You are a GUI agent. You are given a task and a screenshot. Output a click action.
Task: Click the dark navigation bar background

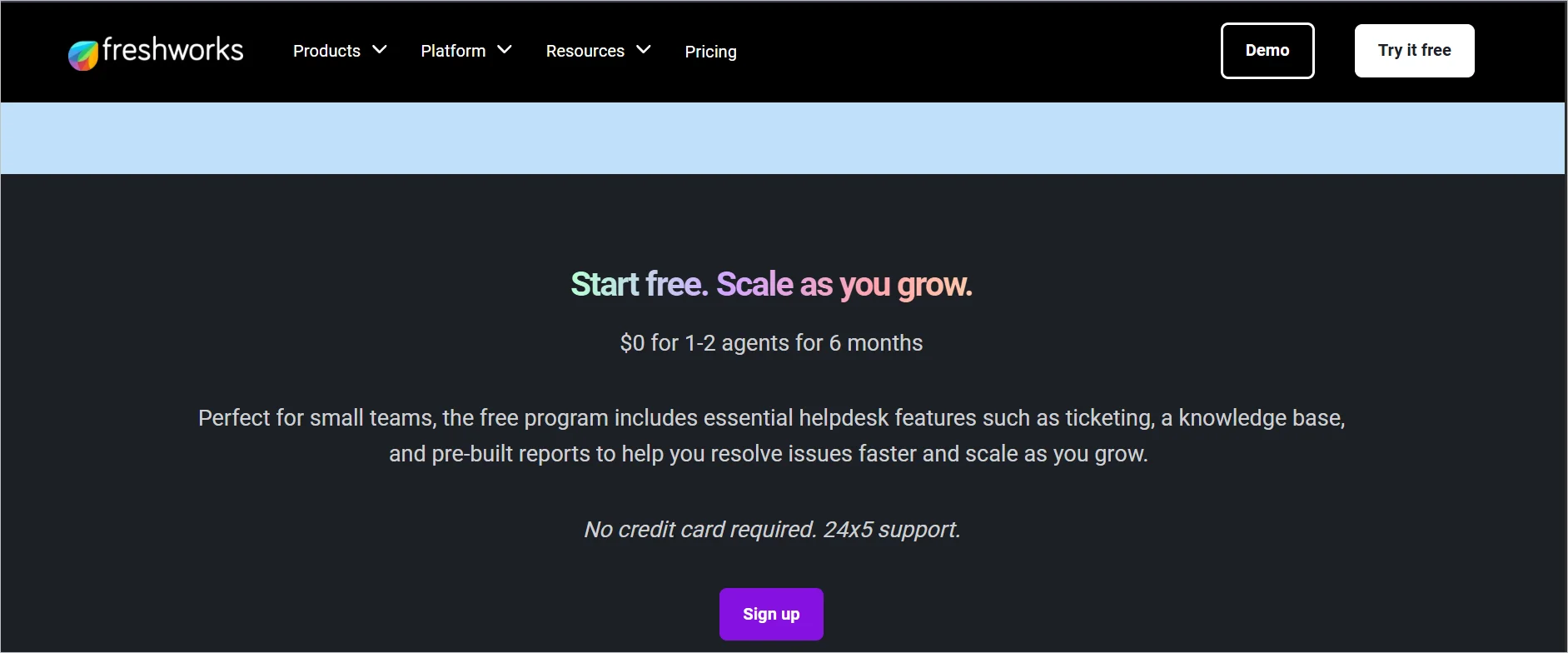(x=958, y=52)
